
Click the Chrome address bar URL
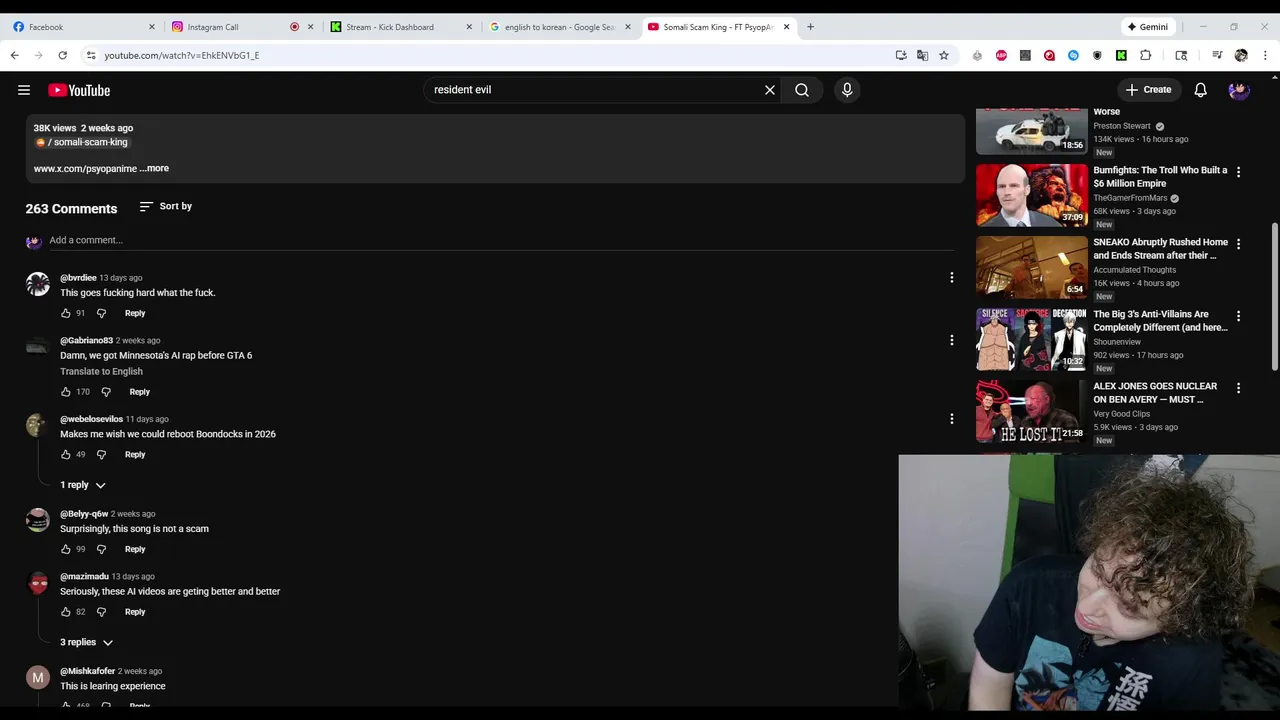(x=181, y=55)
